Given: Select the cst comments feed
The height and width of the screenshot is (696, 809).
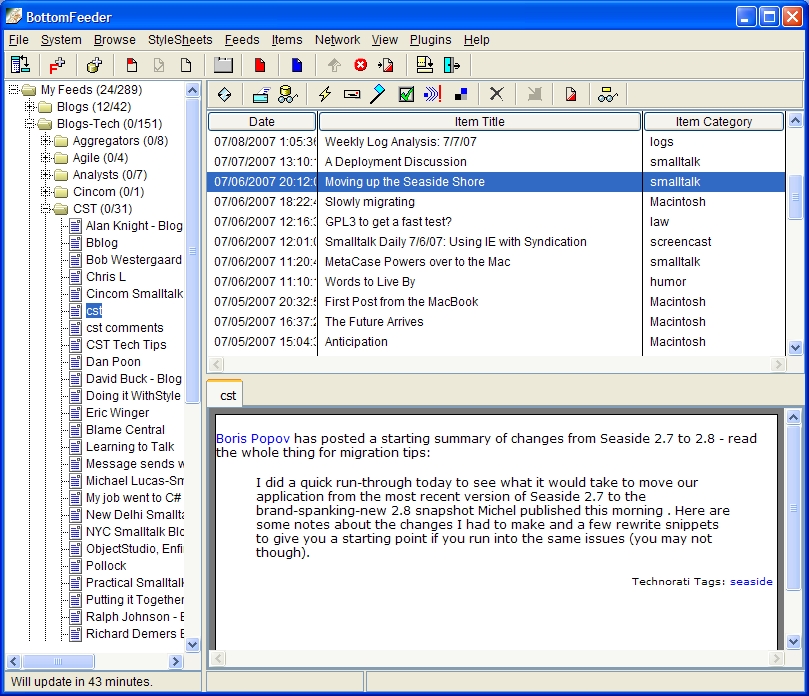Looking at the screenshot, I should pyautogui.click(x=124, y=328).
